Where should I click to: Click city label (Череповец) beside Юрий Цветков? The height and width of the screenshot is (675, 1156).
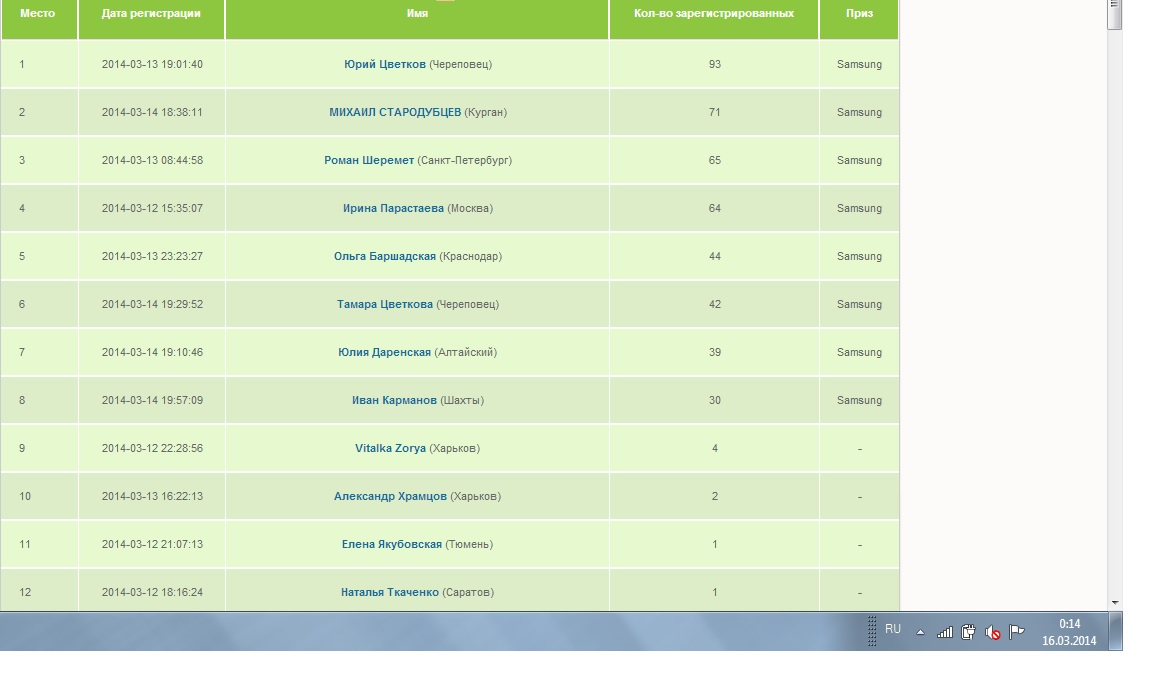460,64
